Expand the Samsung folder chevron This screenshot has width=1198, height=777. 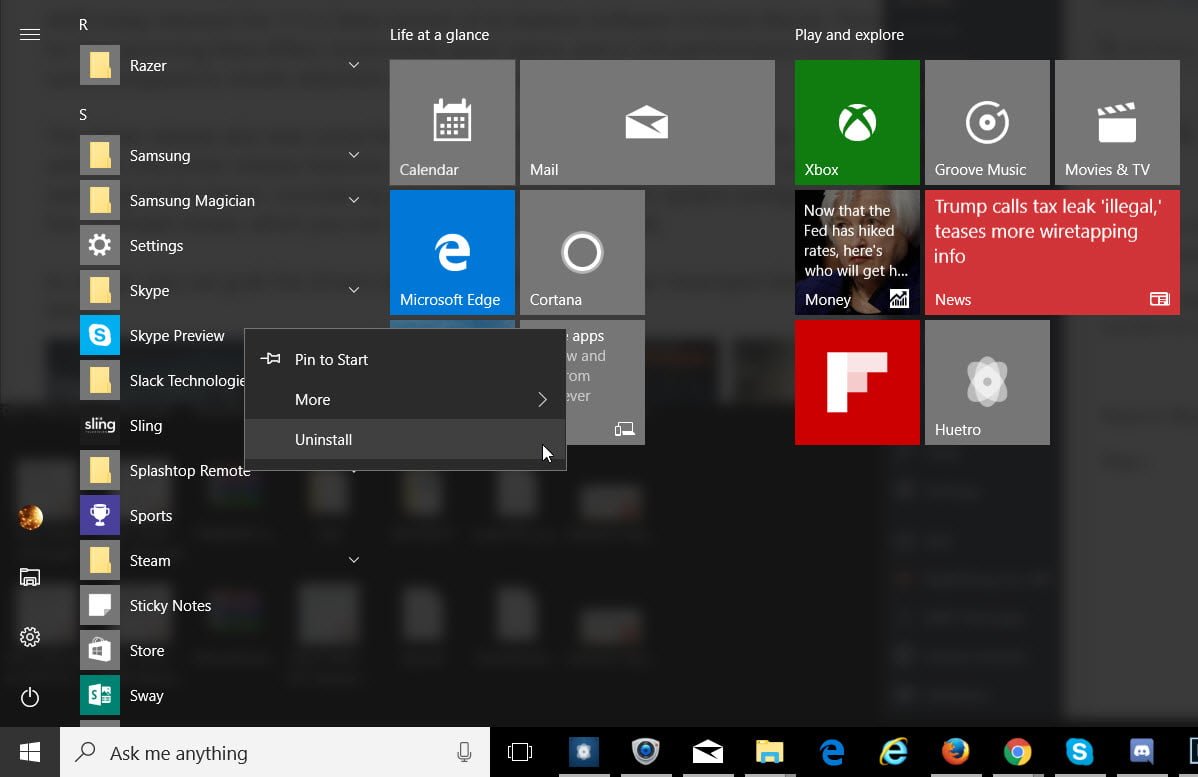[354, 155]
